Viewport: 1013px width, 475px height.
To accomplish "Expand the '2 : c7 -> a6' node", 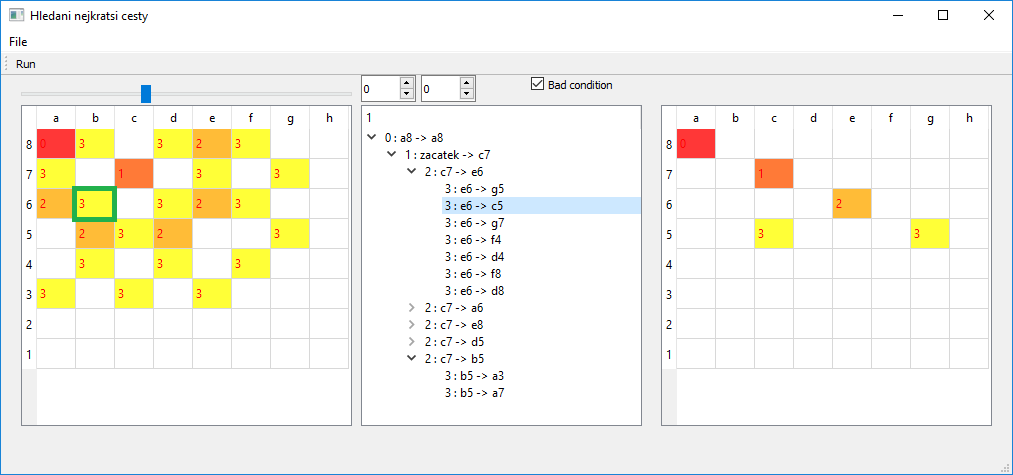I will (x=412, y=308).
